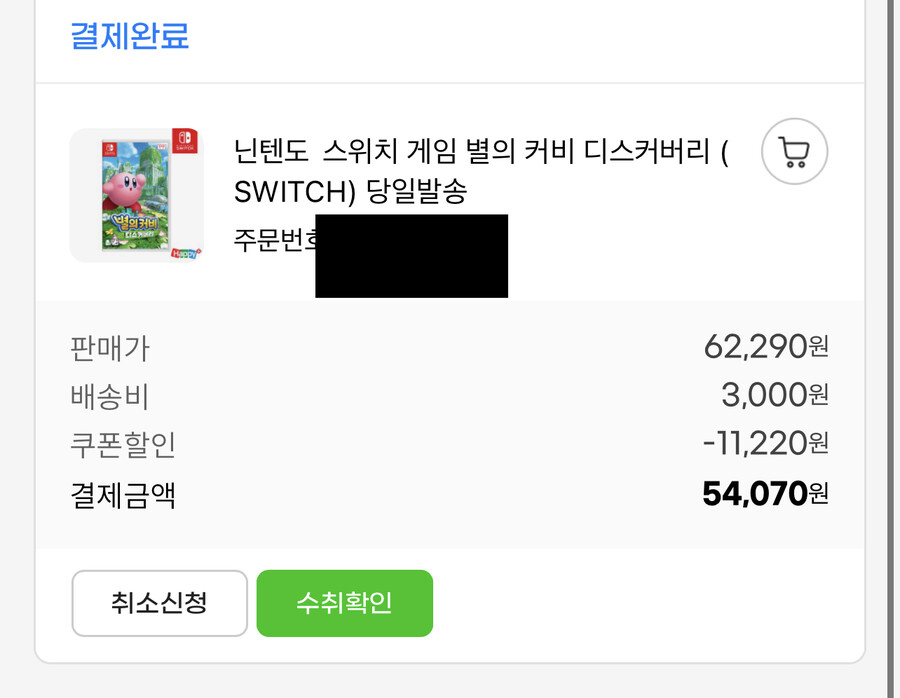Confirm receipt with the 수취확인 button
The height and width of the screenshot is (698, 900).
click(344, 603)
